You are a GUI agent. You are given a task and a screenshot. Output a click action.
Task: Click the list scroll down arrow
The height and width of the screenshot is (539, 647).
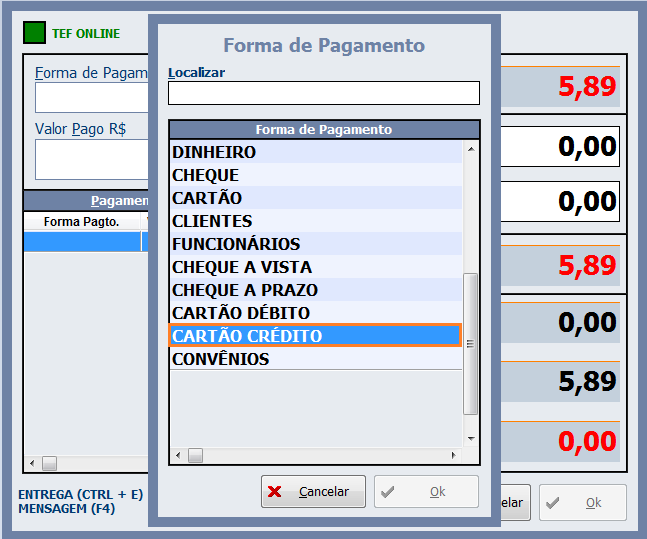(471, 437)
